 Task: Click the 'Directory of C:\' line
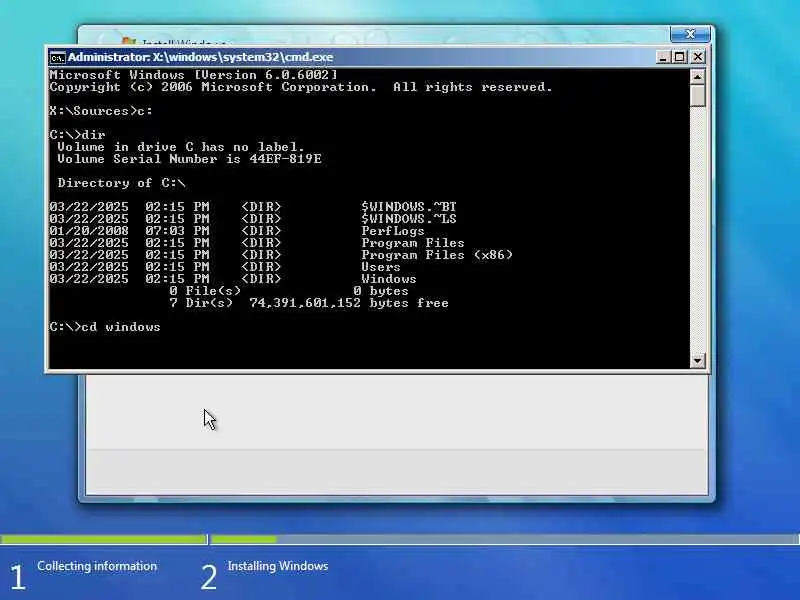(x=121, y=183)
